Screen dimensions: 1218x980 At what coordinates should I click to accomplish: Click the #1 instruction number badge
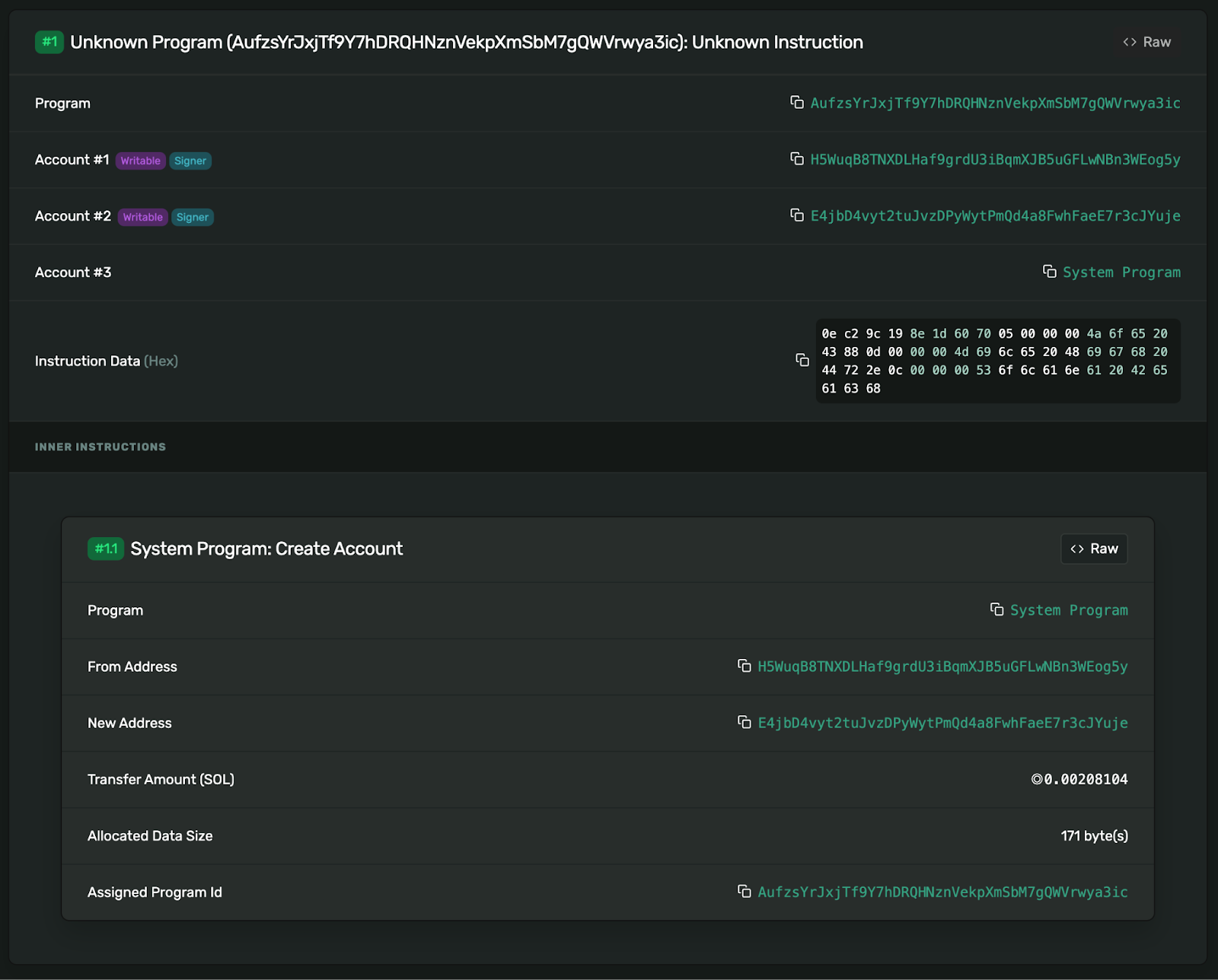[49, 42]
